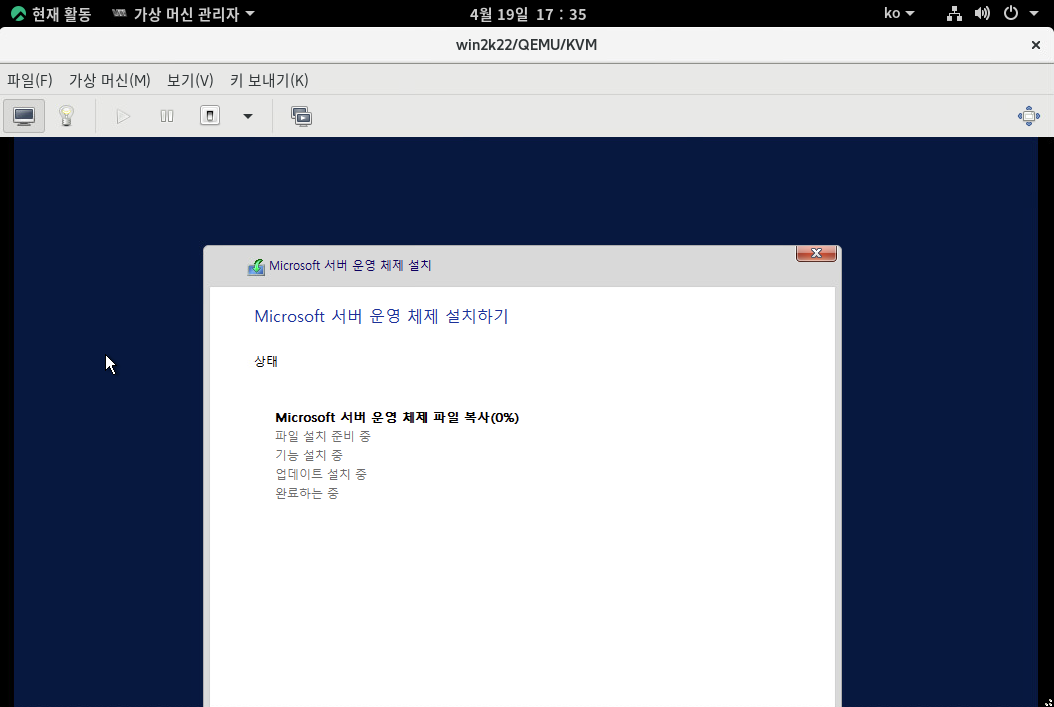Viewport: 1054px width, 707px height.
Task: Click the 기능 설치 중 step
Action: tap(309, 455)
